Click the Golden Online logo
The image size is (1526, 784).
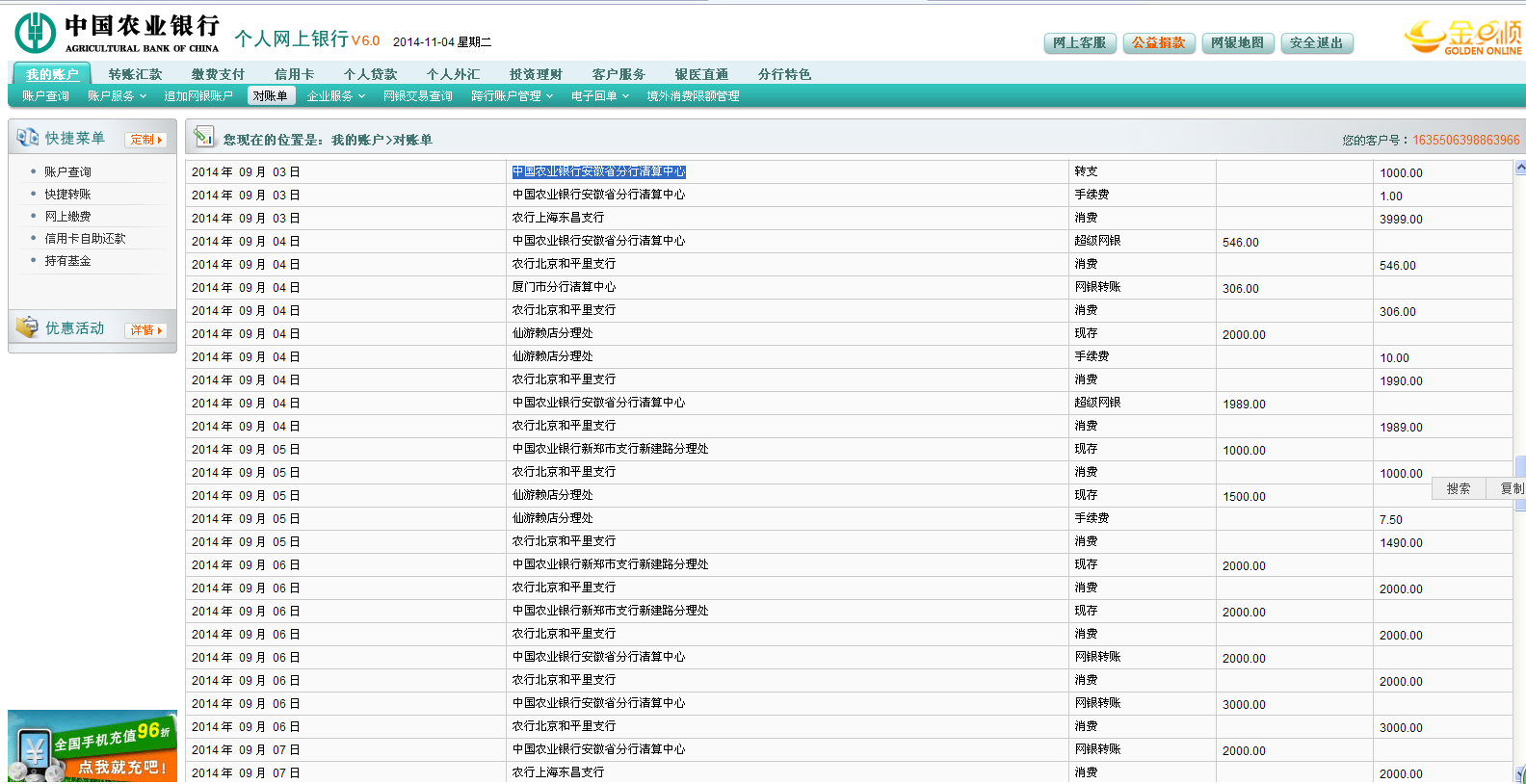coord(1462,38)
